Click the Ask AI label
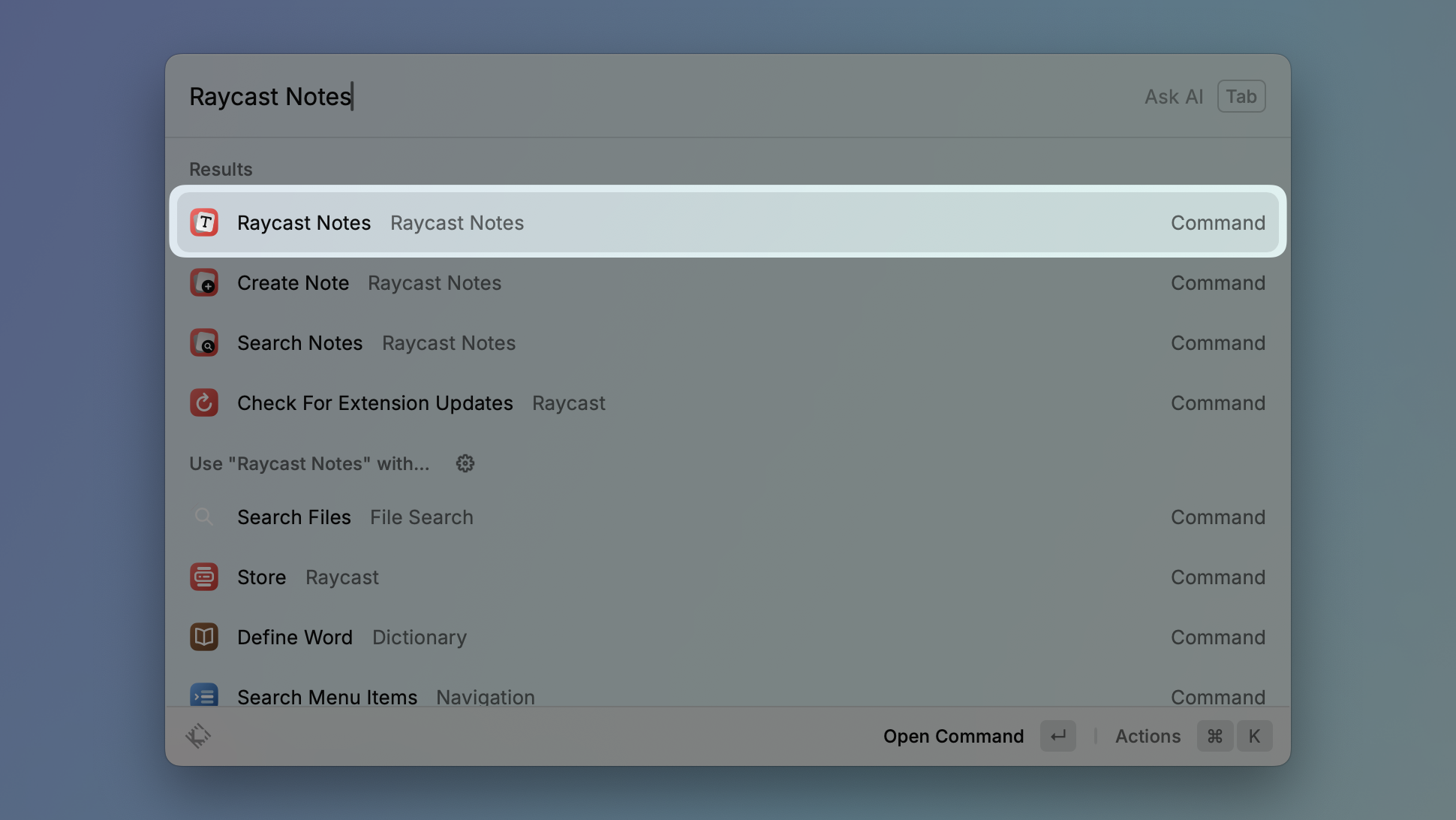 pos(1174,96)
